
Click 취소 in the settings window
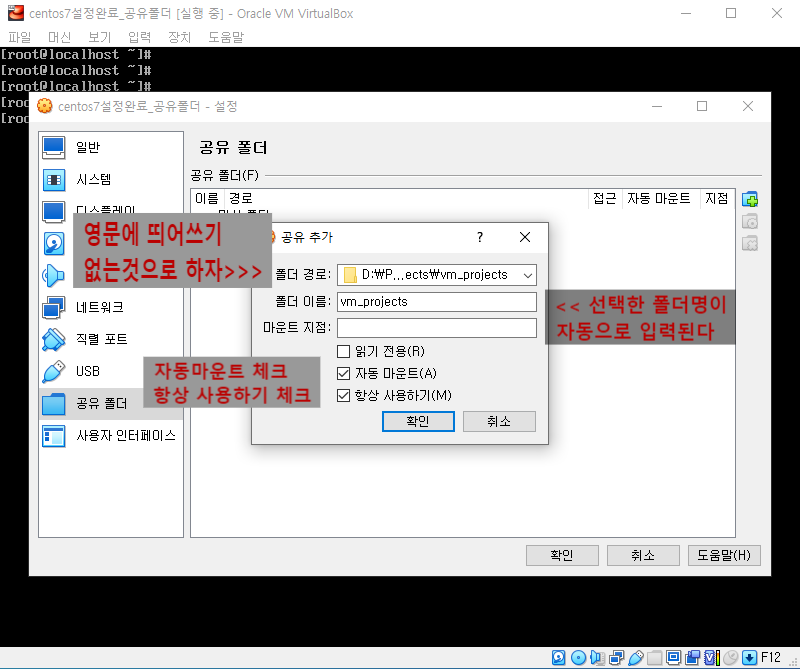tap(643, 555)
